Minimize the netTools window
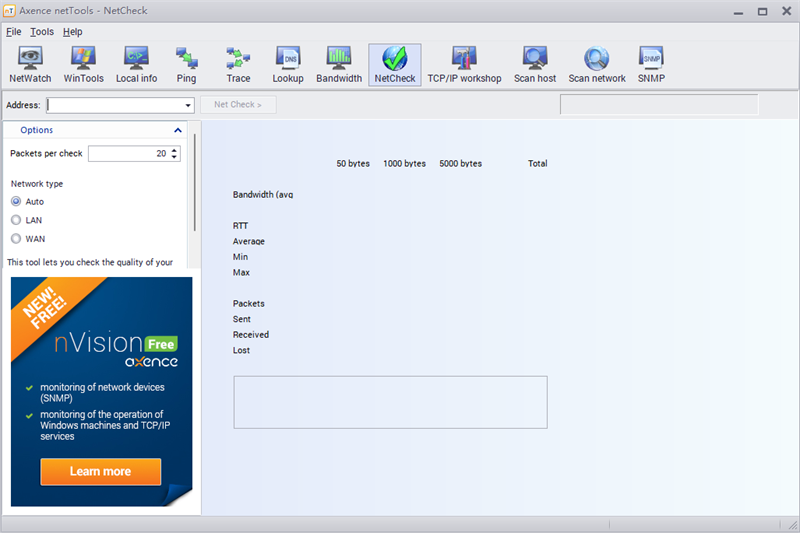 (x=738, y=11)
